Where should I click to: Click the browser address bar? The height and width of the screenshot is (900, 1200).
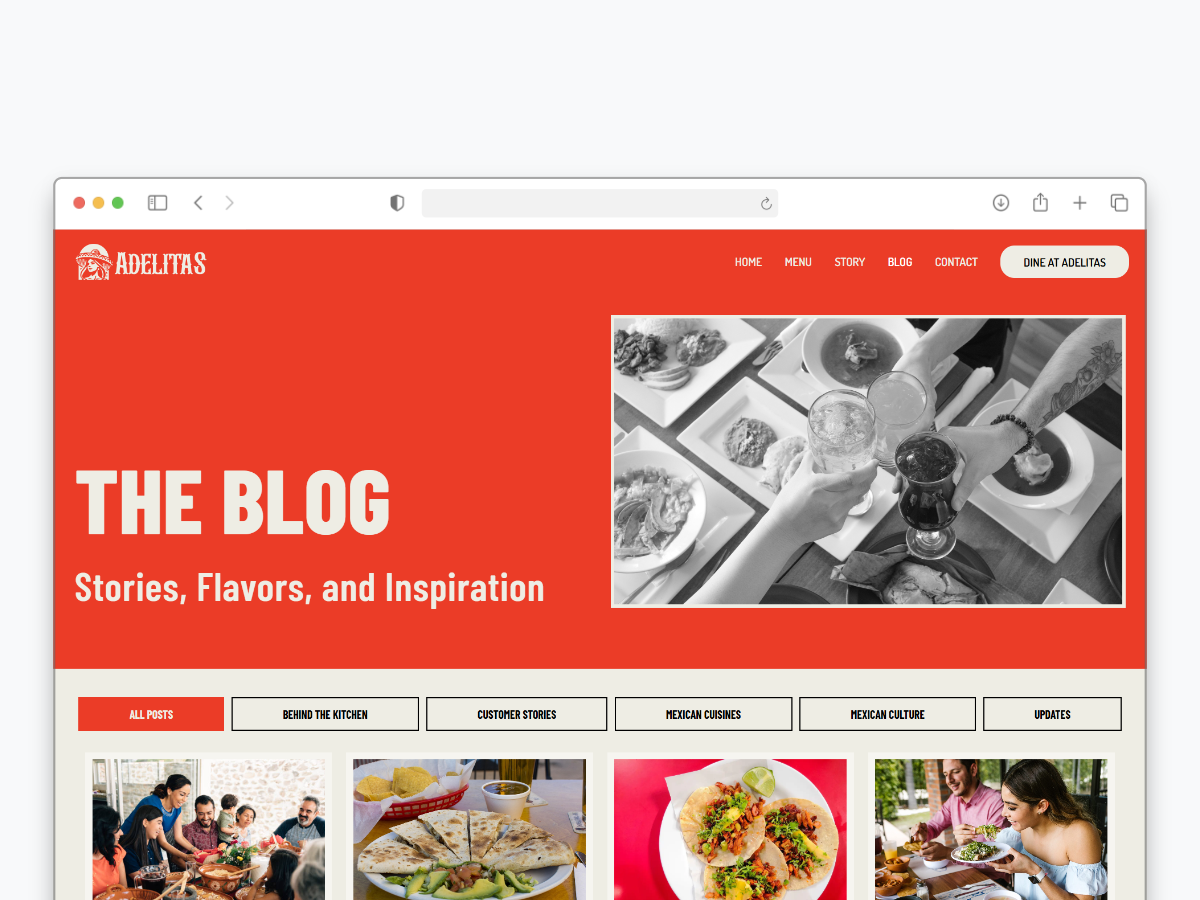click(600, 203)
